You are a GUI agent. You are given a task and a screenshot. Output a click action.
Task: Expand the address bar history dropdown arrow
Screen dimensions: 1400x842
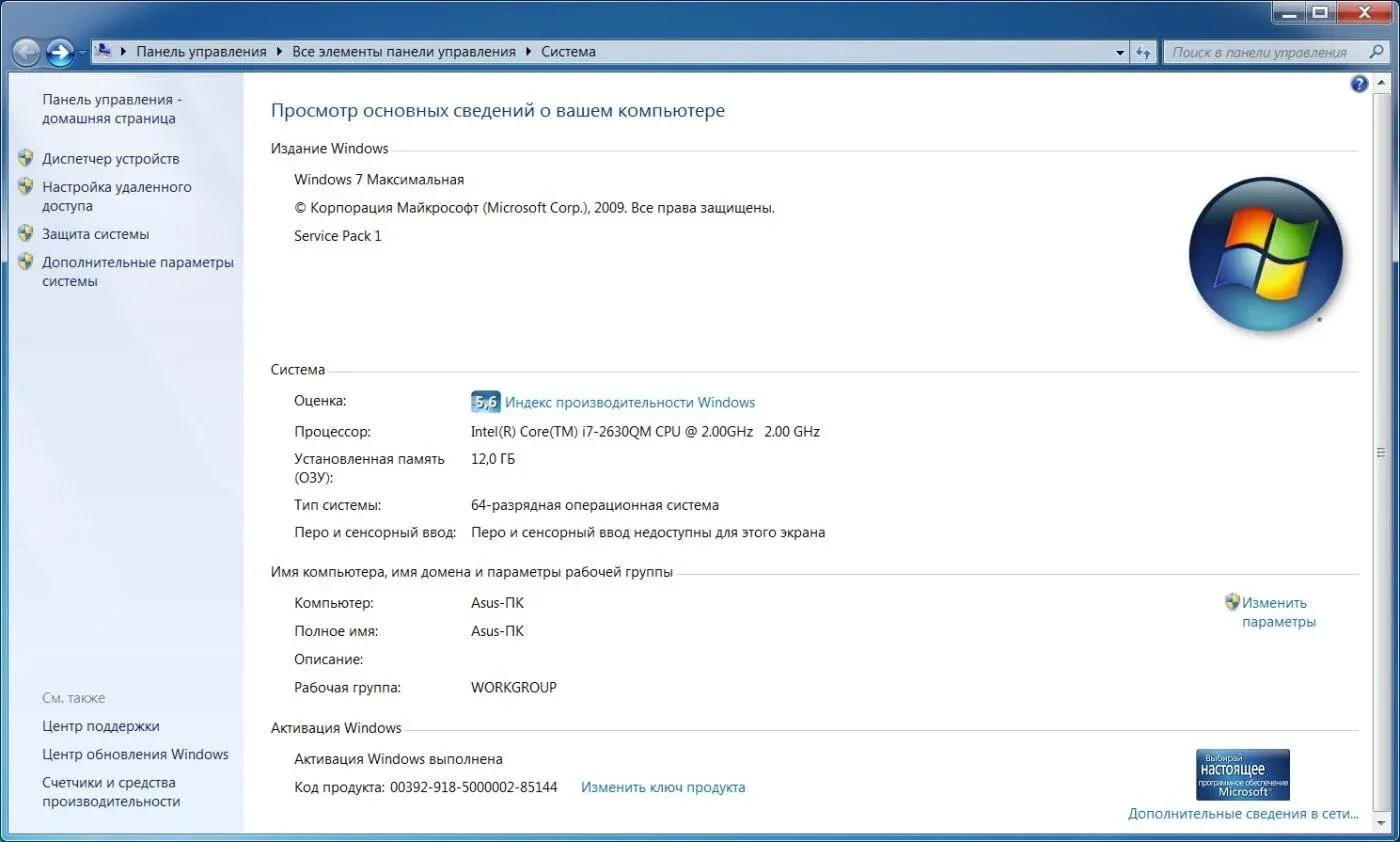click(x=1120, y=52)
